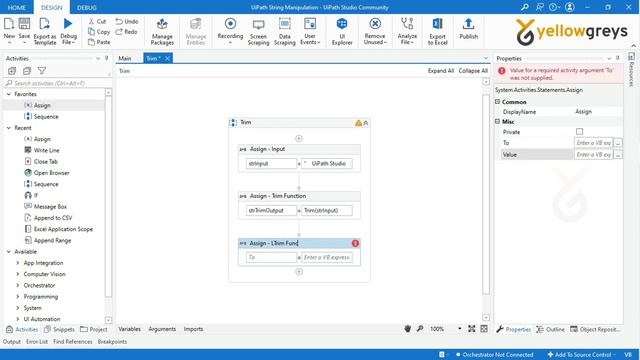Viewport: 640px width, 360px height.
Task: Click fit to screen icon
Action: tap(472, 329)
